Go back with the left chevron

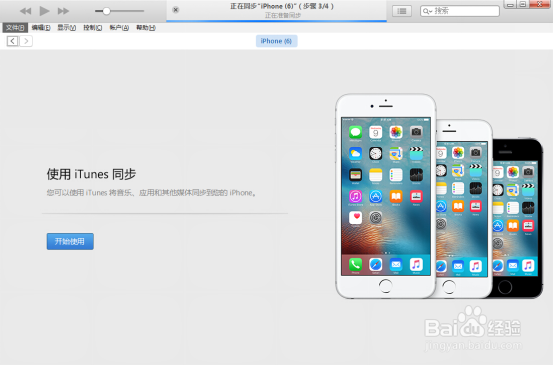click(13, 41)
